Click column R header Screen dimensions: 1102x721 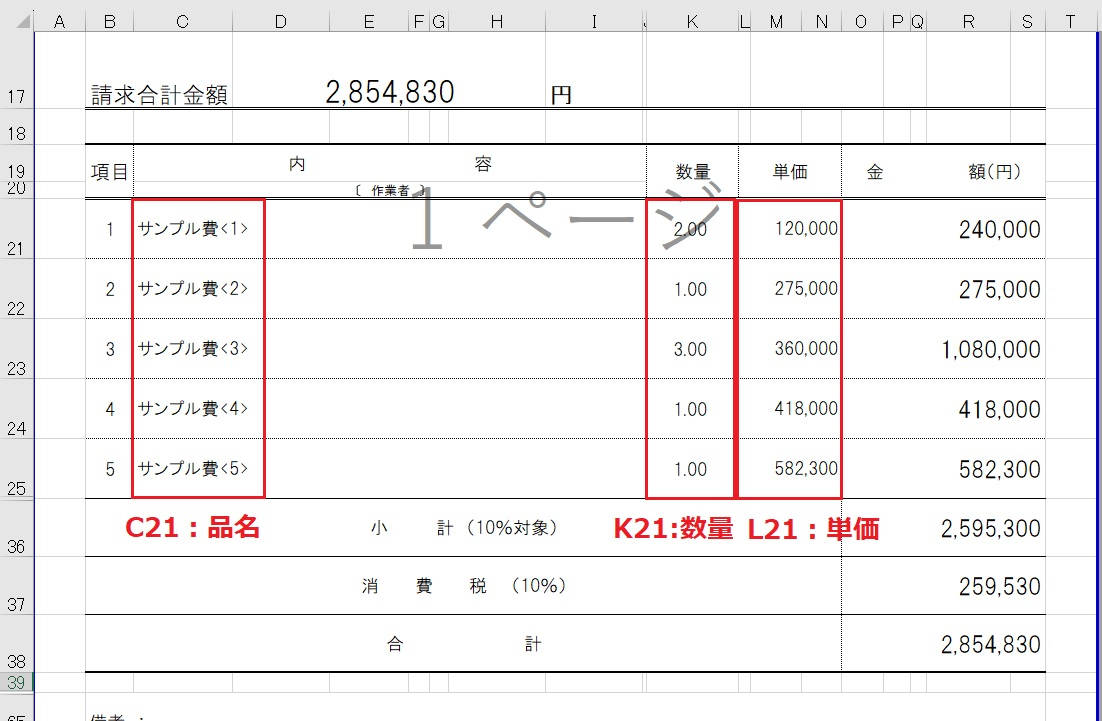point(967,21)
